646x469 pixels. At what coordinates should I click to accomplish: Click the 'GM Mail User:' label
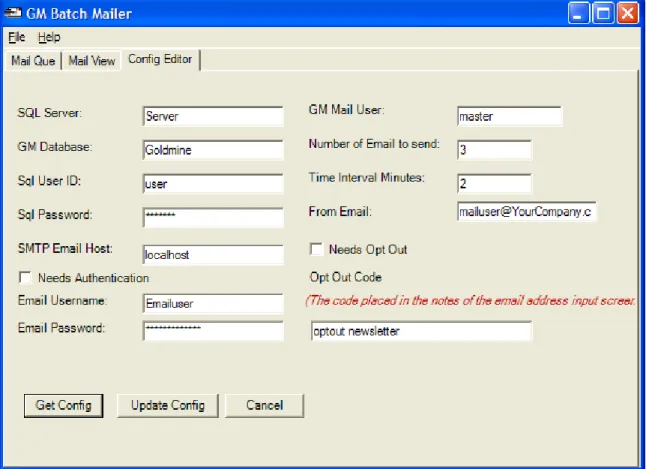click(x=346, y=110)
